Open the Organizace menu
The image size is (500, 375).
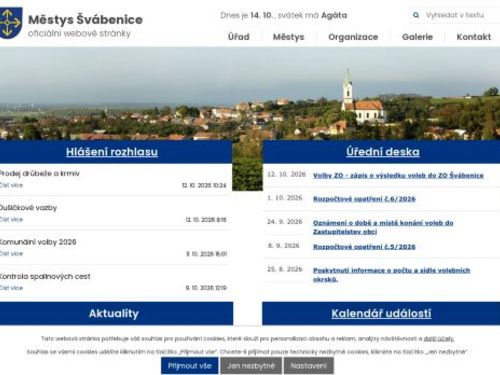pos(353,37)
